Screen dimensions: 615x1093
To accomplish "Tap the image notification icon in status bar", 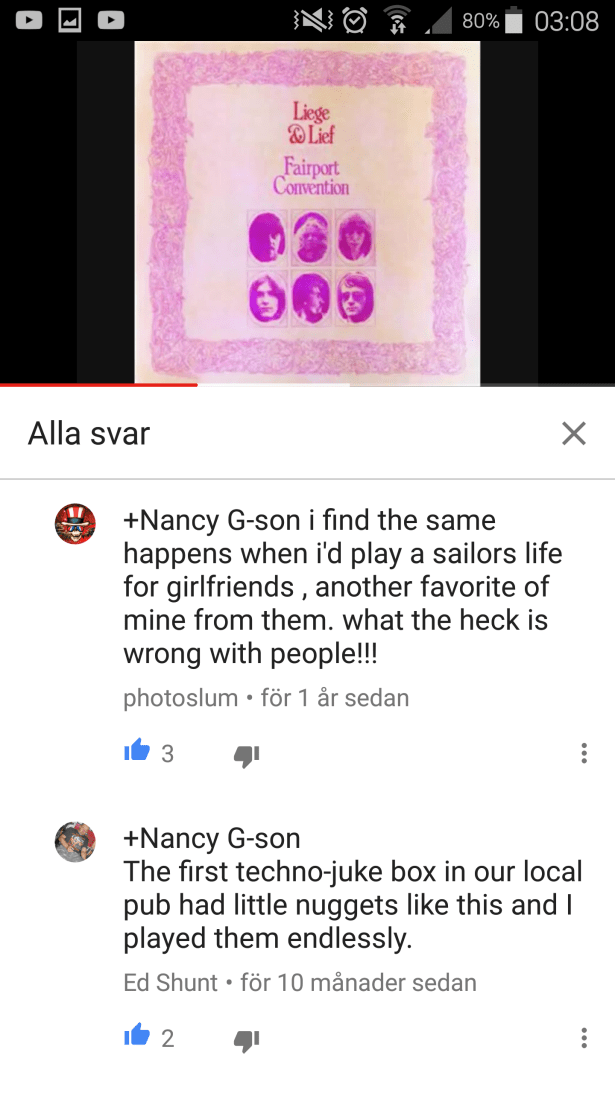I will (x=70, y=21).
